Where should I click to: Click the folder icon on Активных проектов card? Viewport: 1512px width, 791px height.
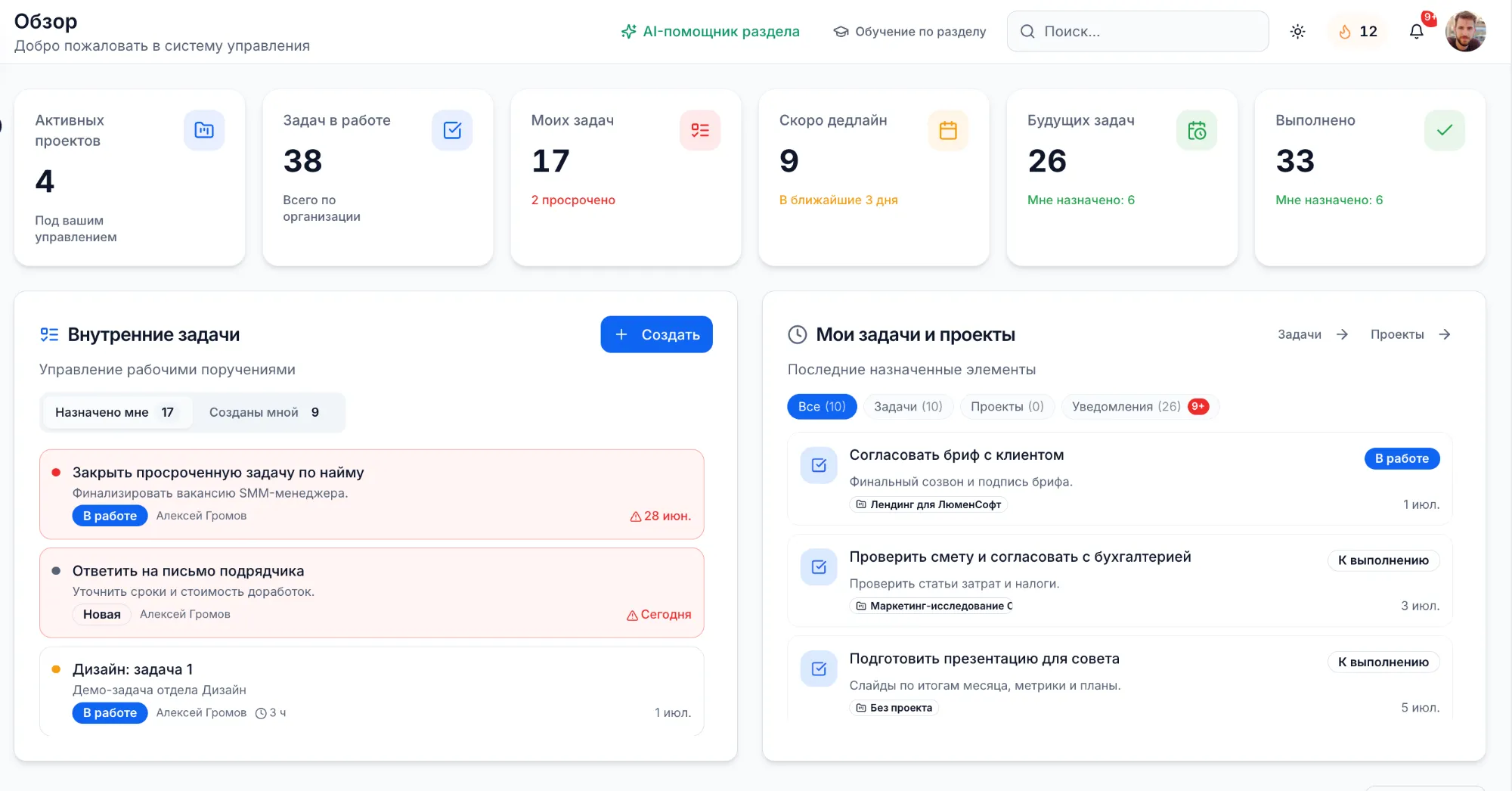point(204,130)
